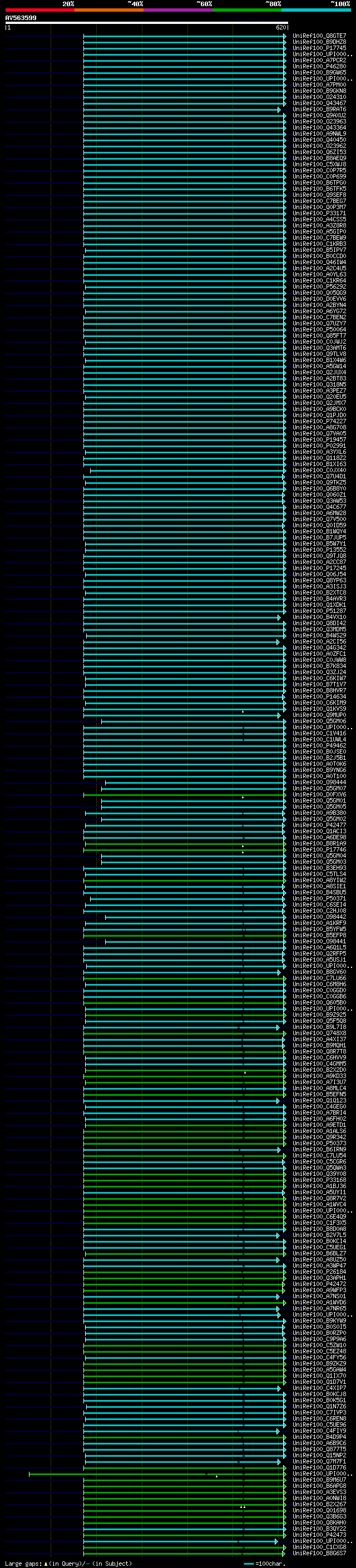The height and width of the screenshot is (1568, 356).
Task: Select hit label UniRef100_C1CXG8
Action: click(319, 1547)
